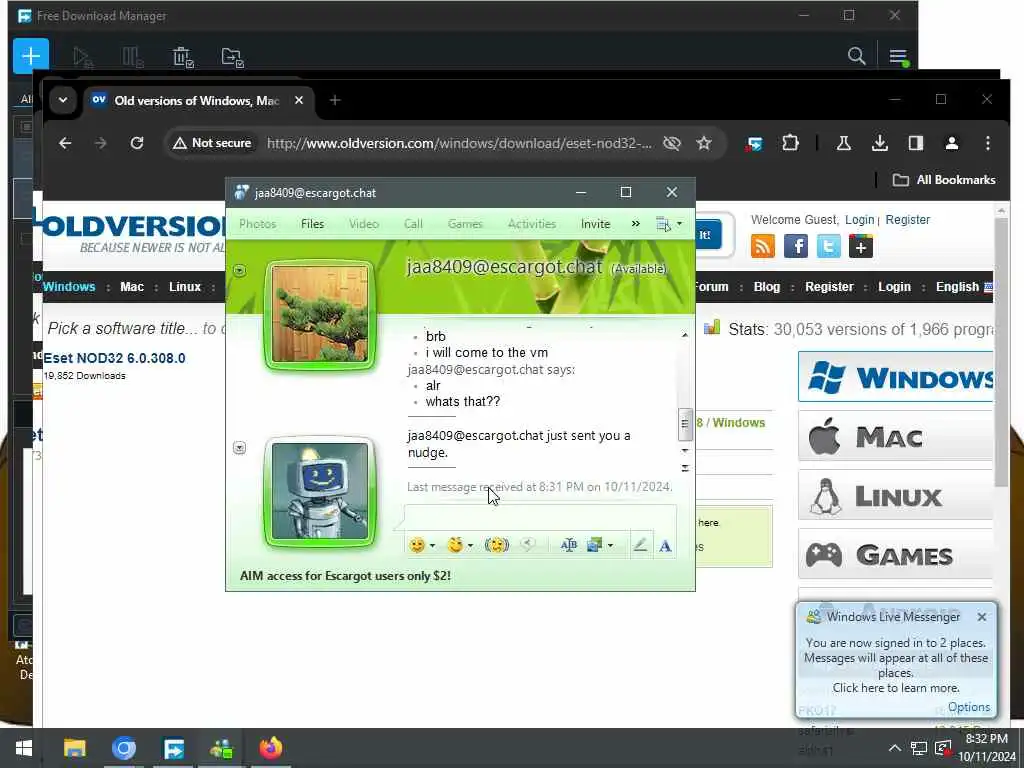Open a new browser tab
The width and height of the screenshot is (1024, 768).
tap(335, 101)
